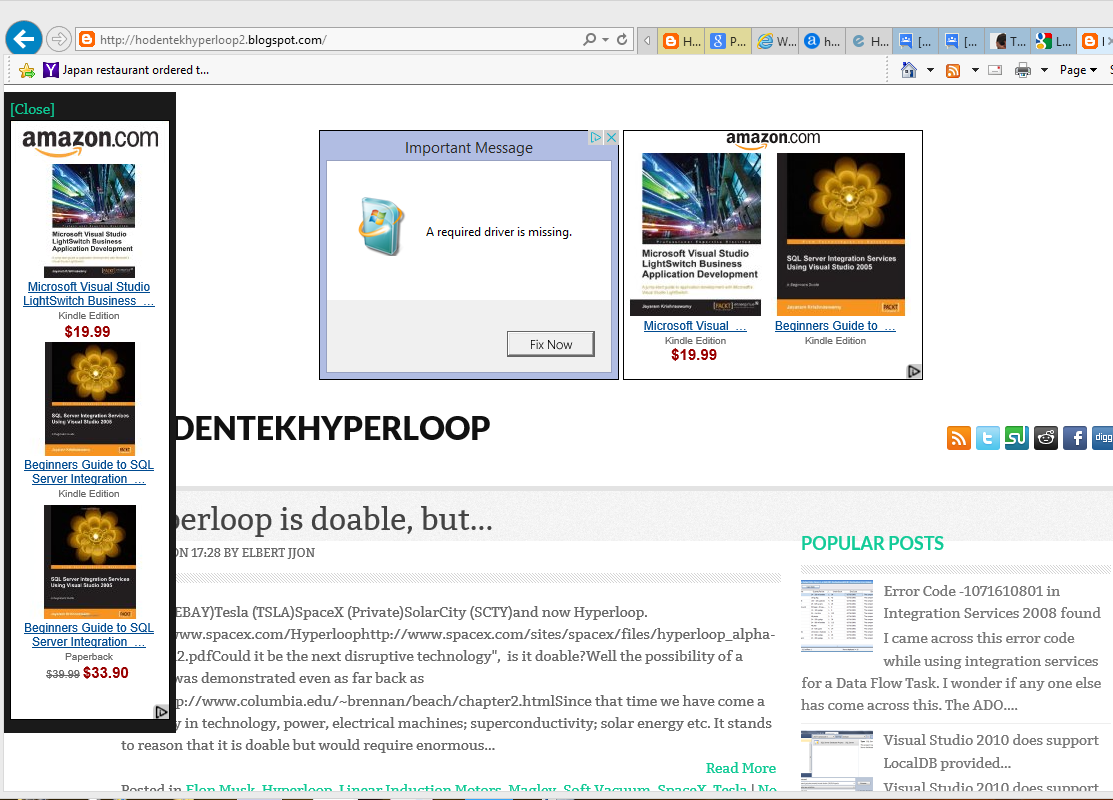Switch to the Google Maps 'L...' tab
This screenshot has height=800, width=1113.
(x=1054, y=41)
